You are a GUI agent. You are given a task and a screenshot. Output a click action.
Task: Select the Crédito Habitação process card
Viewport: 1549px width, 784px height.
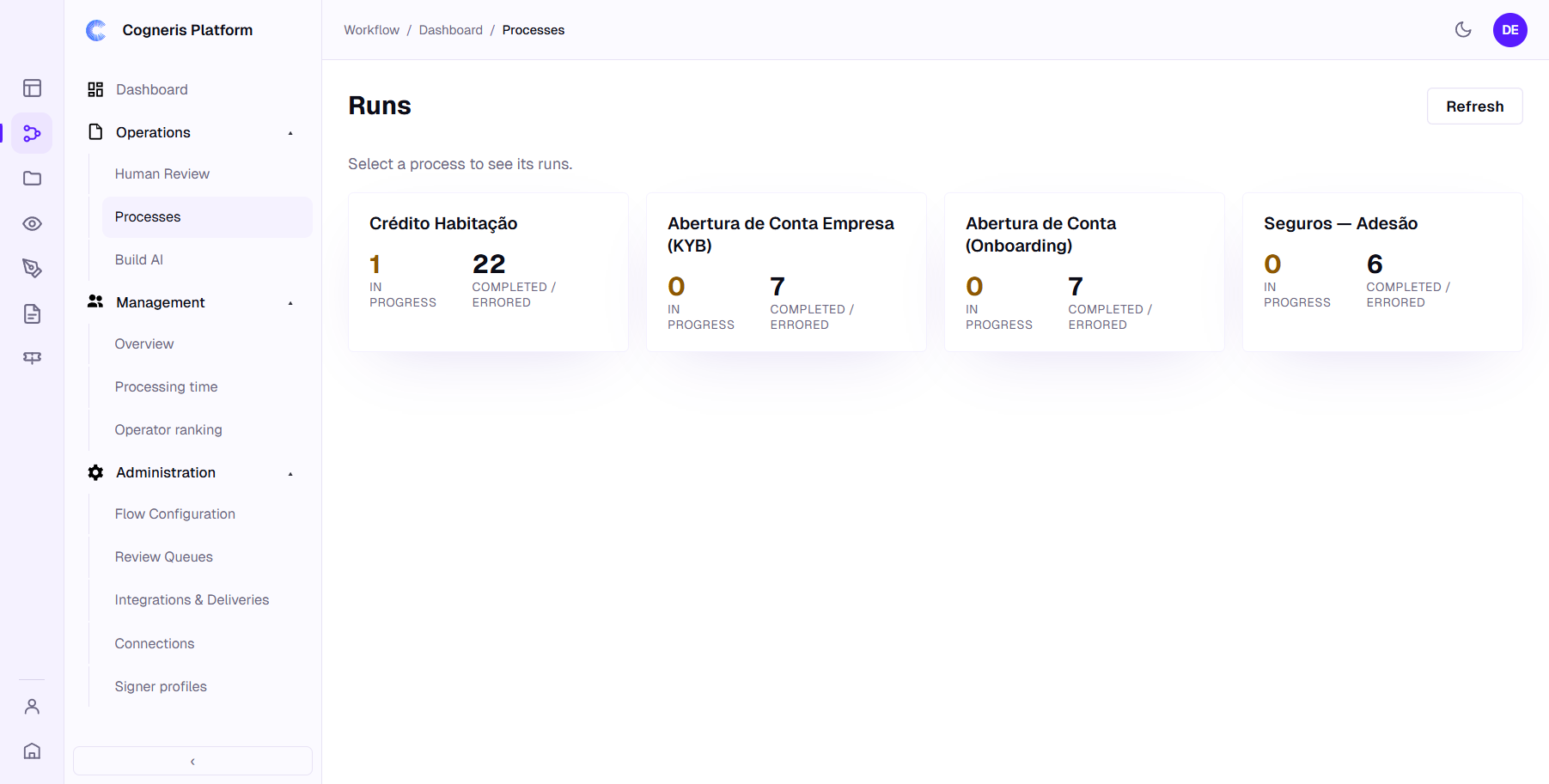coord(488,272)
